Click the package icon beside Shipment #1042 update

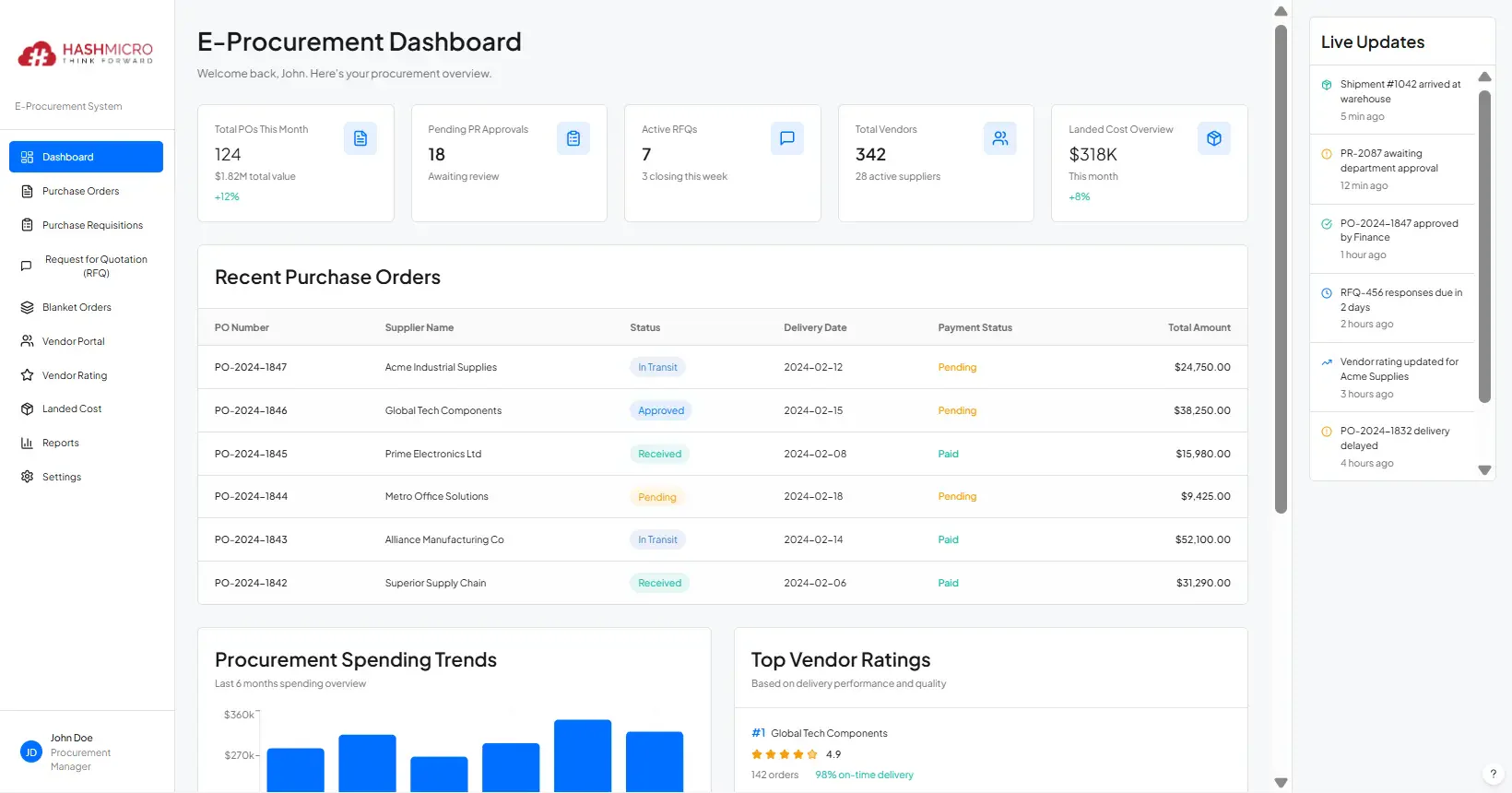coord(1327,85)
